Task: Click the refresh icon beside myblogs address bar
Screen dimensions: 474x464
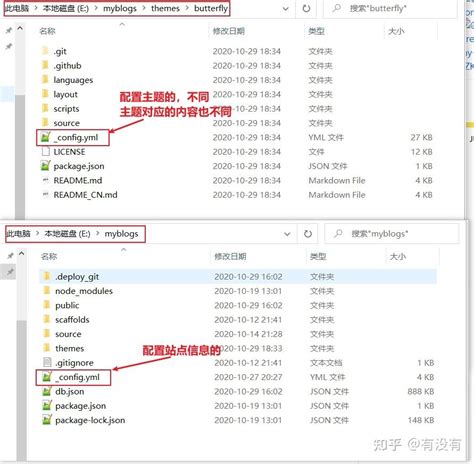Action: point(308,234)
